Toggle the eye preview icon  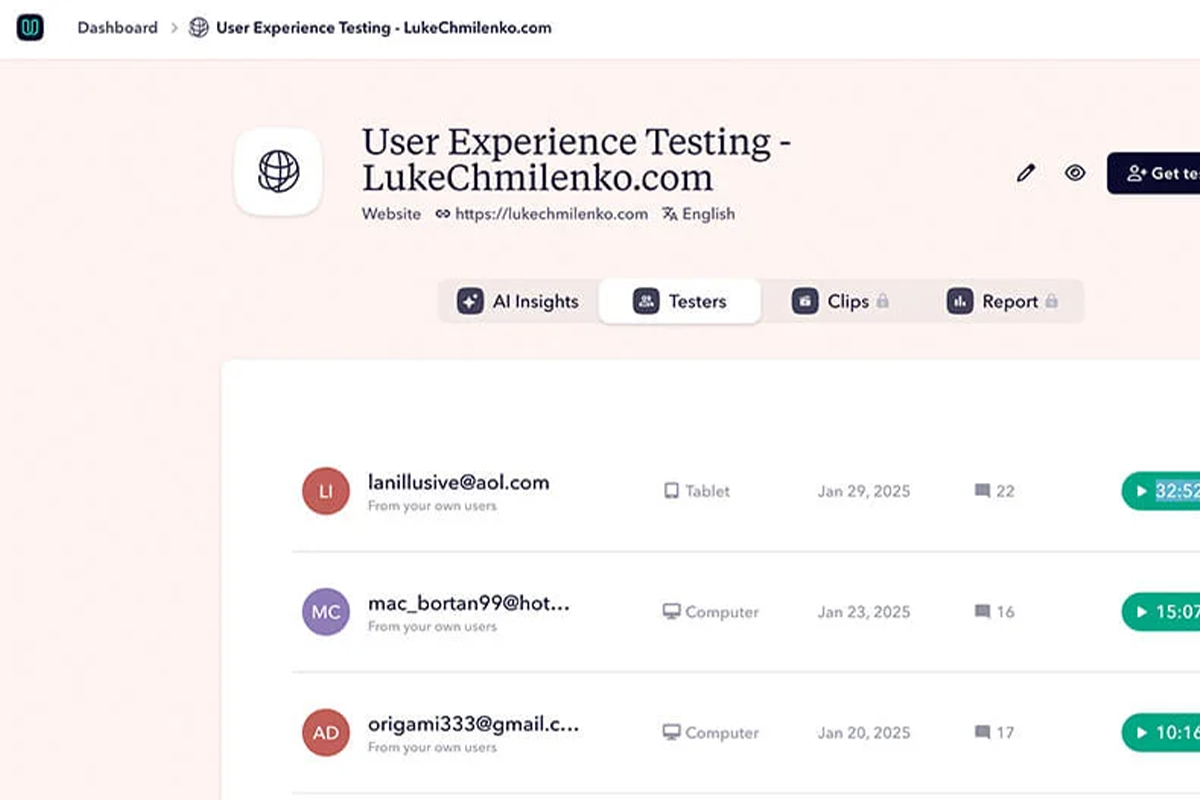(1075, 173)
